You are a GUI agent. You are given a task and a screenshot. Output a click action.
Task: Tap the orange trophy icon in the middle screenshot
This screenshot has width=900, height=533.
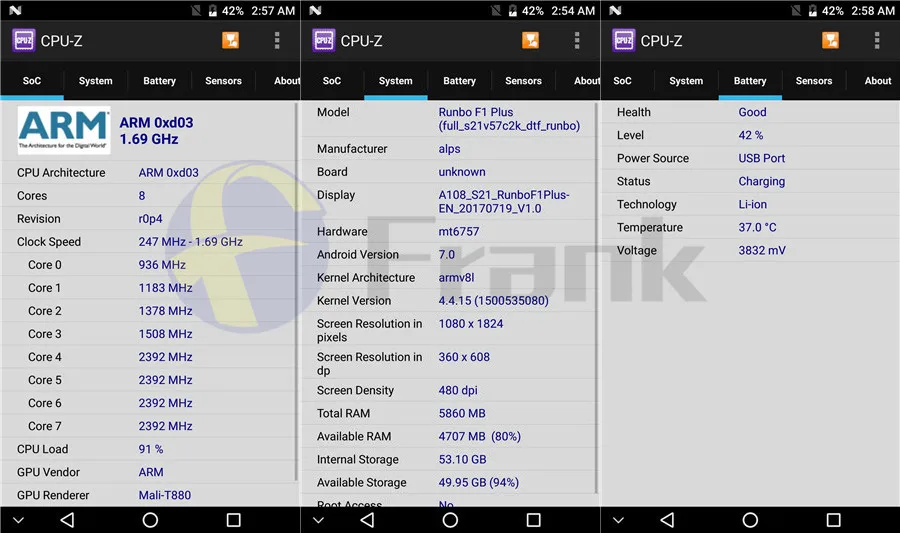[x=530, y=40]
